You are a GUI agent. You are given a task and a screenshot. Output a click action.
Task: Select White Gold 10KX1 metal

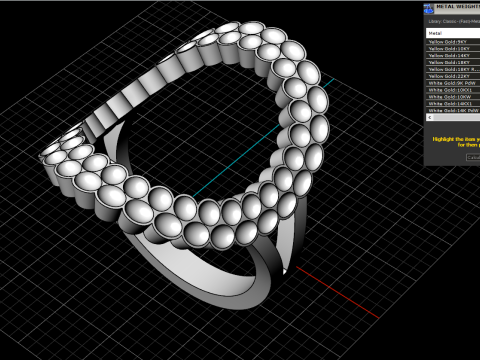click(453, 90)
